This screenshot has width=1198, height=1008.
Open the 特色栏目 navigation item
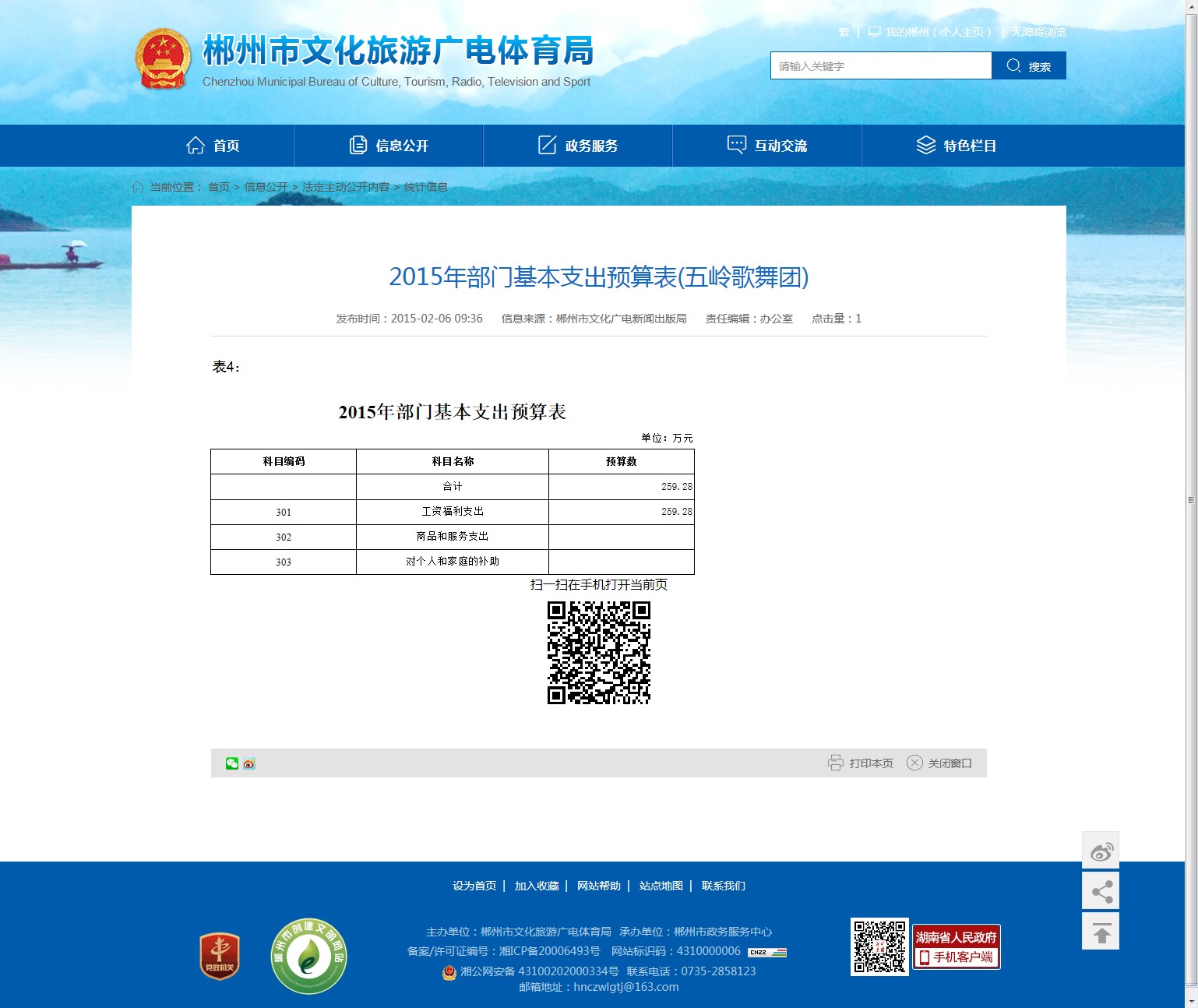(957, 146)
